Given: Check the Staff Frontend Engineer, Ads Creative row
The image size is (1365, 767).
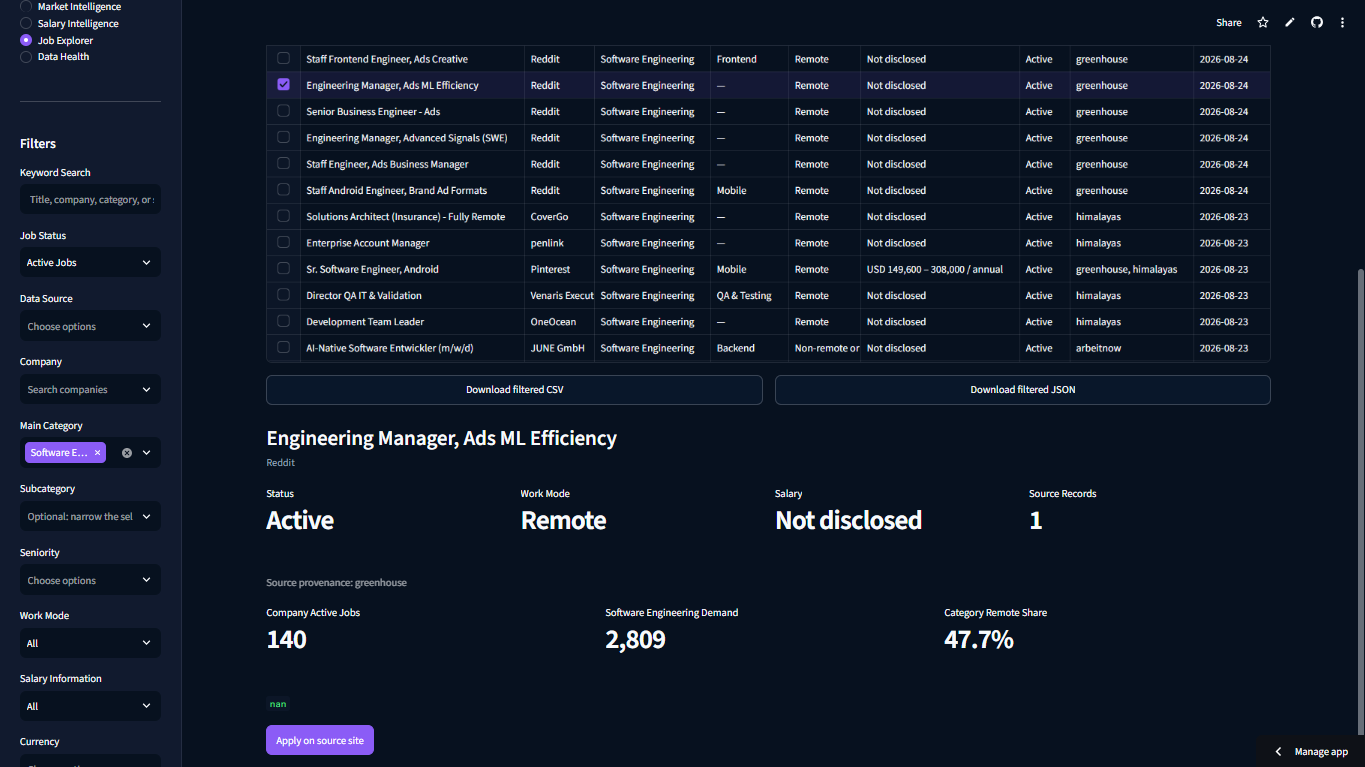Looking at the screenshot, I should tap(284, 59).
